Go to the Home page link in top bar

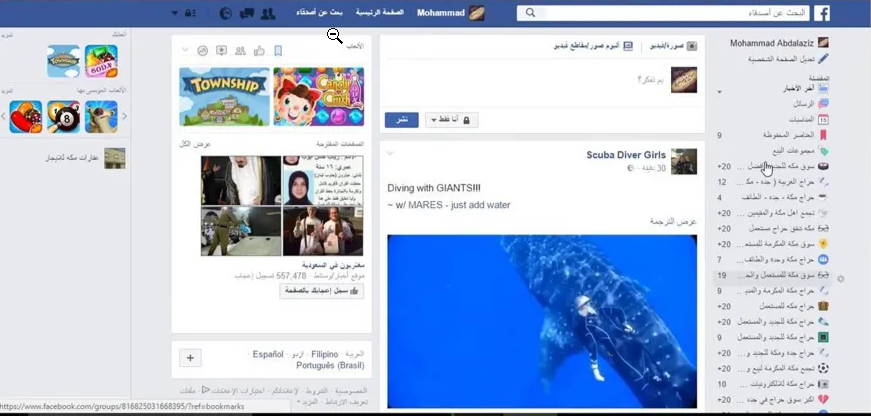coord(380,13)
